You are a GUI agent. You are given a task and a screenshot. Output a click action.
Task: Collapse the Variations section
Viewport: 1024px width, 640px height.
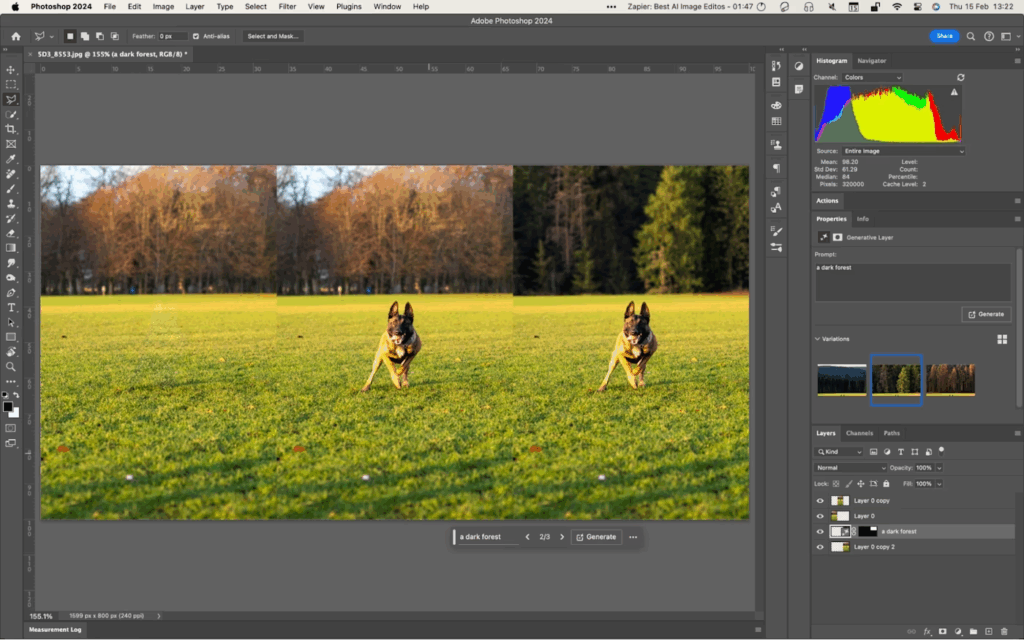[x=817, y=339]
